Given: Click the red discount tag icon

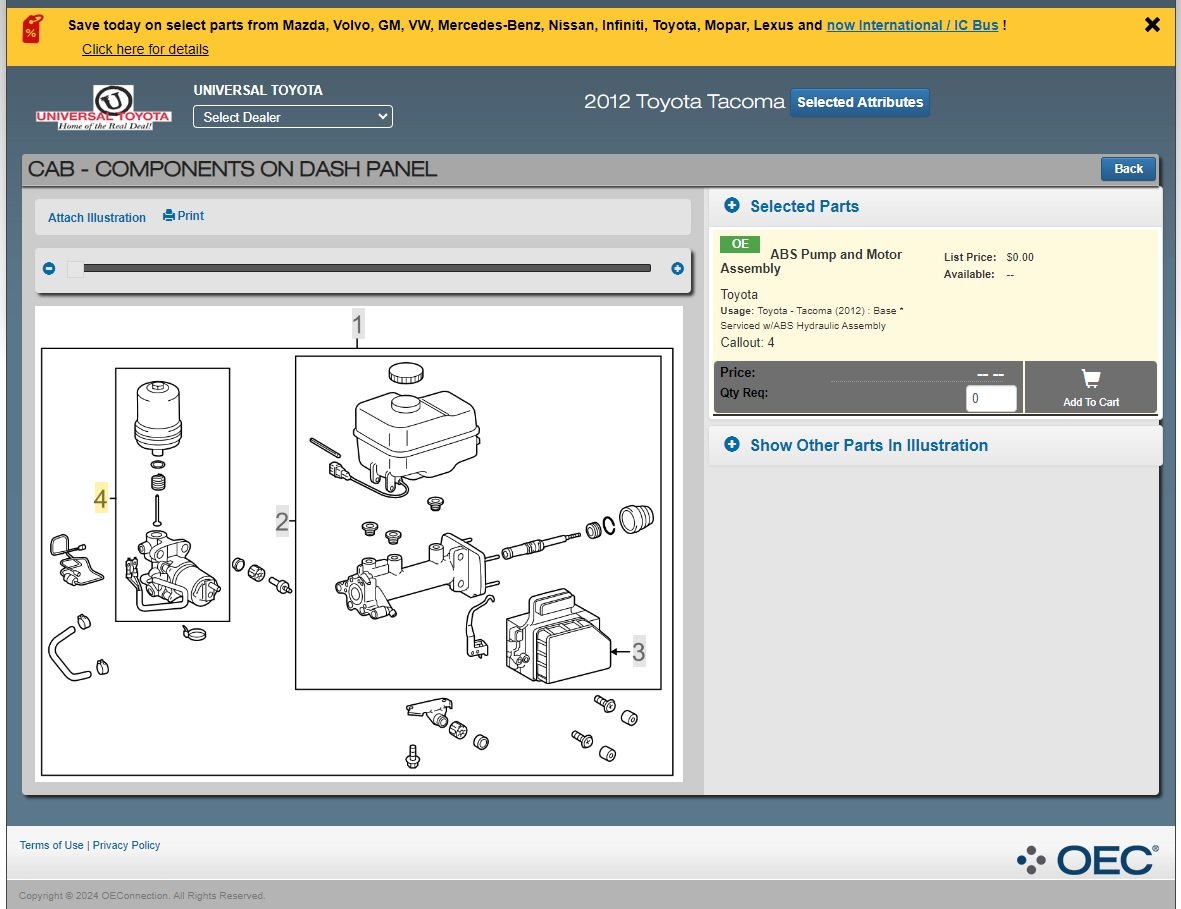Looking at the screenshot, I should [32, 30].
